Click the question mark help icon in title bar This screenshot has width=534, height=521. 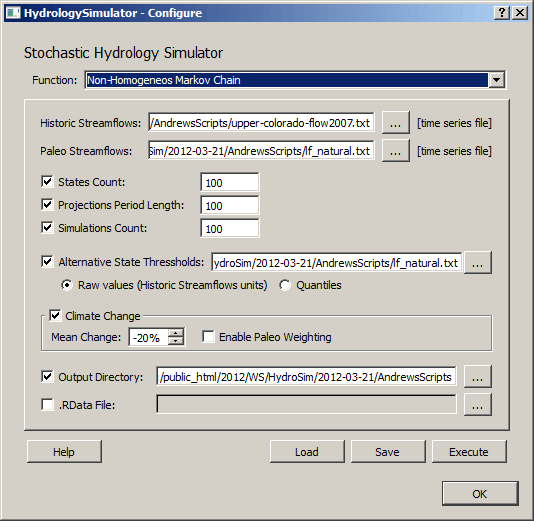(502, 13)
